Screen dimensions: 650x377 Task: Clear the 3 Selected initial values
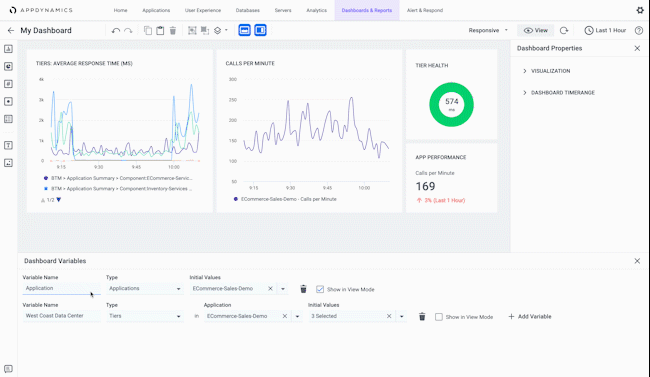click(389, 316)
